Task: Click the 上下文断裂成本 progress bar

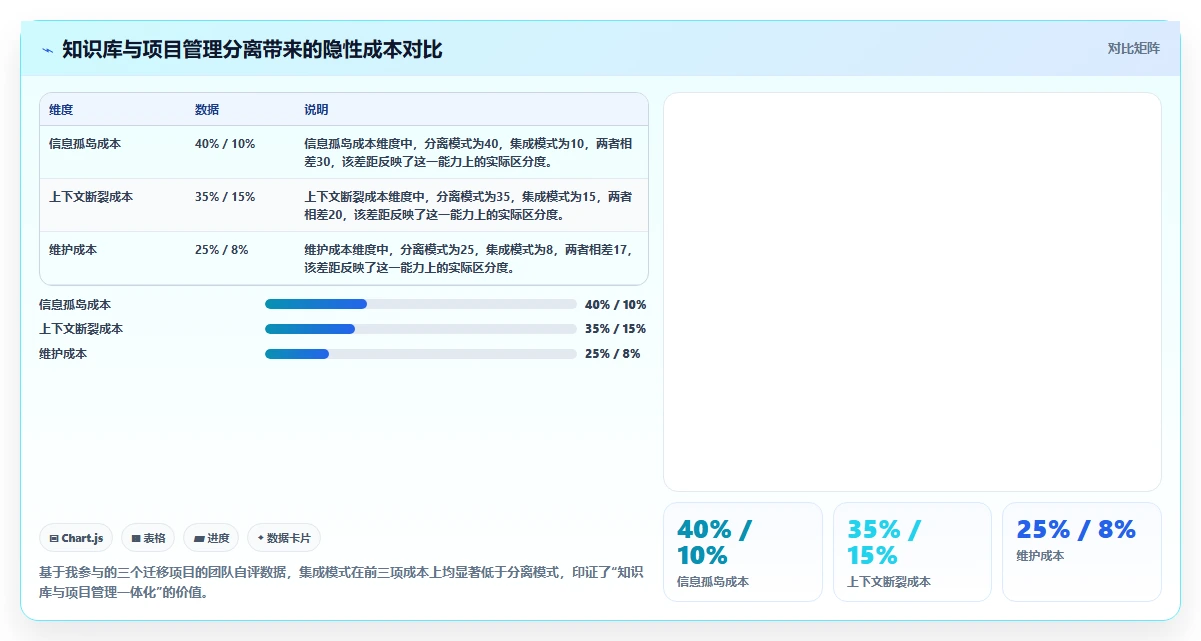Action: point(421,329)
